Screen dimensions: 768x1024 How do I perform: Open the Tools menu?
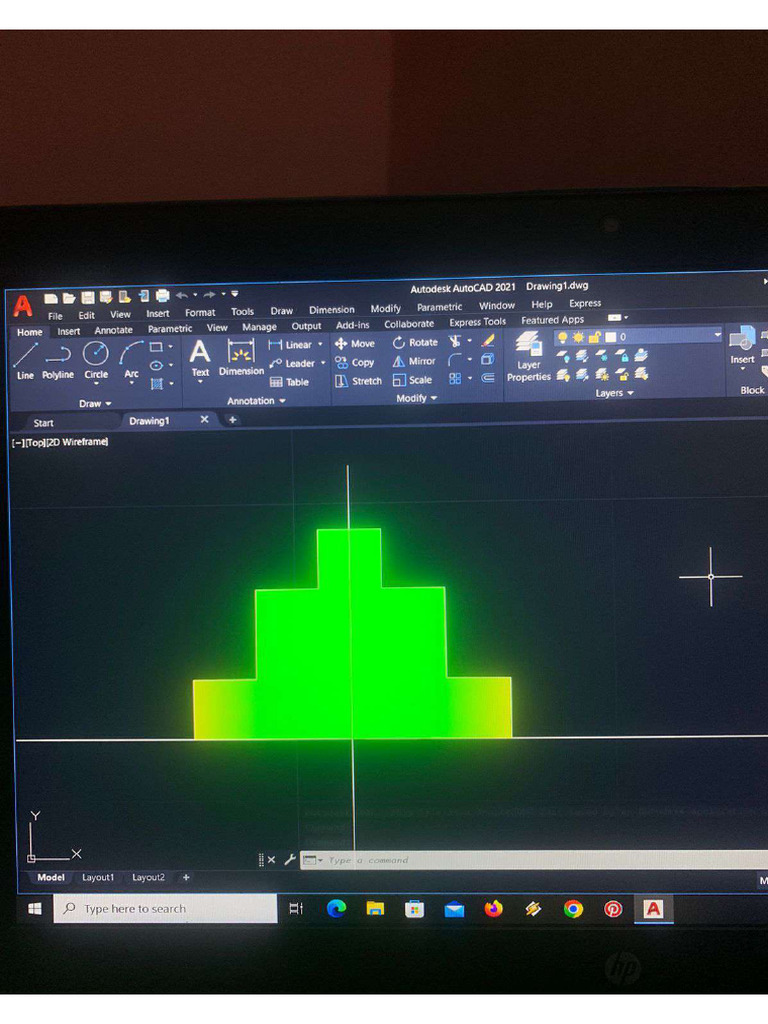point(242,312)
